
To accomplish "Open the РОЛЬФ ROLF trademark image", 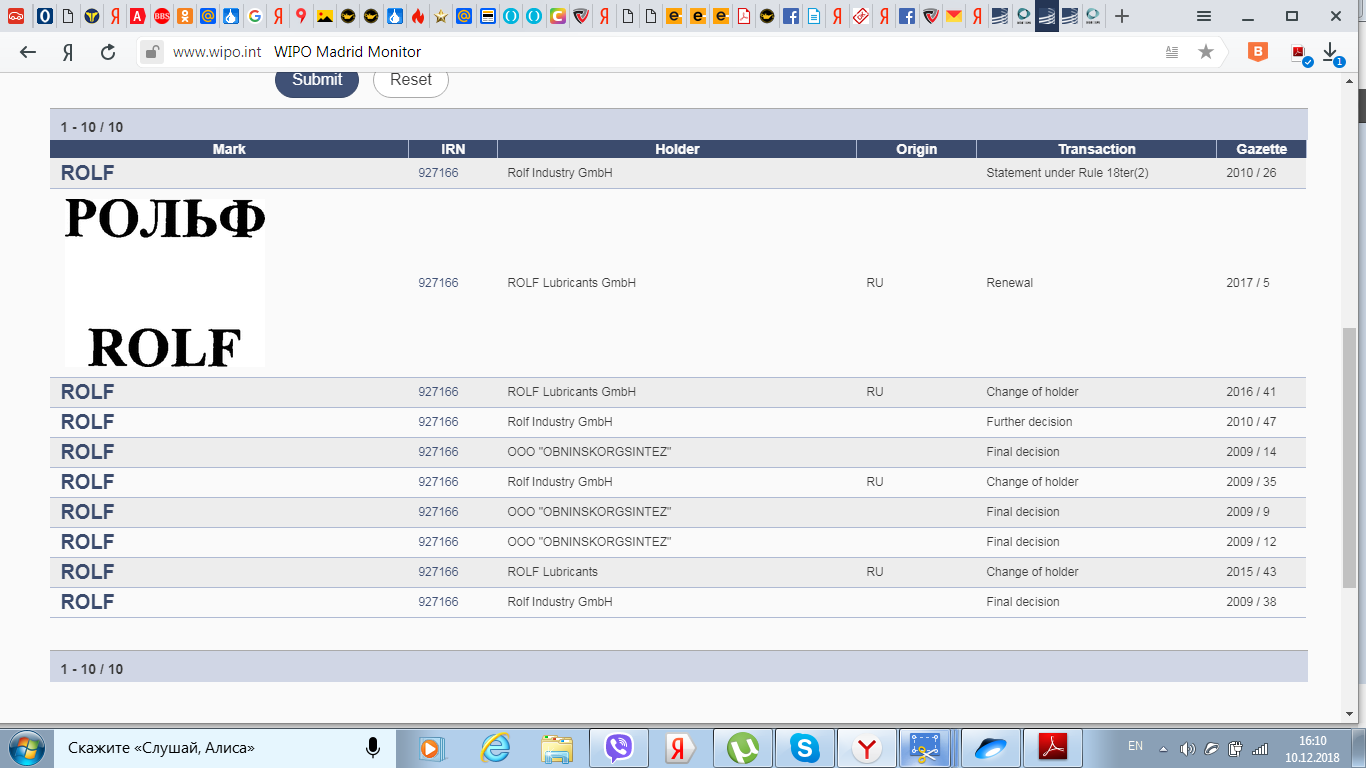I will tap(165, 283).
